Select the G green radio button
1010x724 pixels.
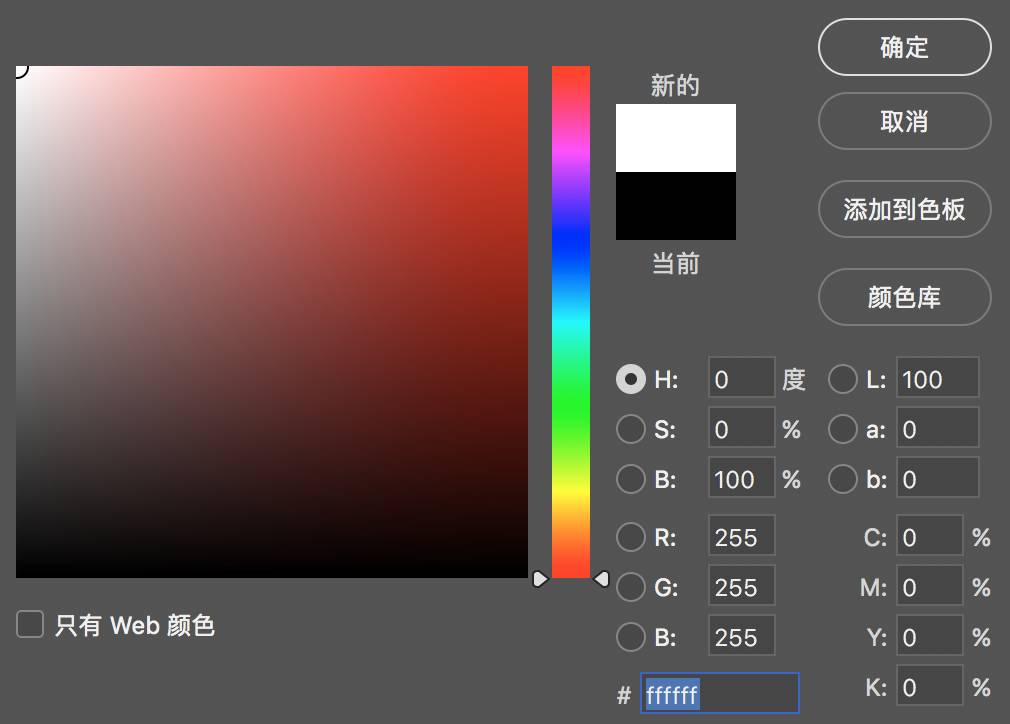pyautogui.click(x=631, y=587)
